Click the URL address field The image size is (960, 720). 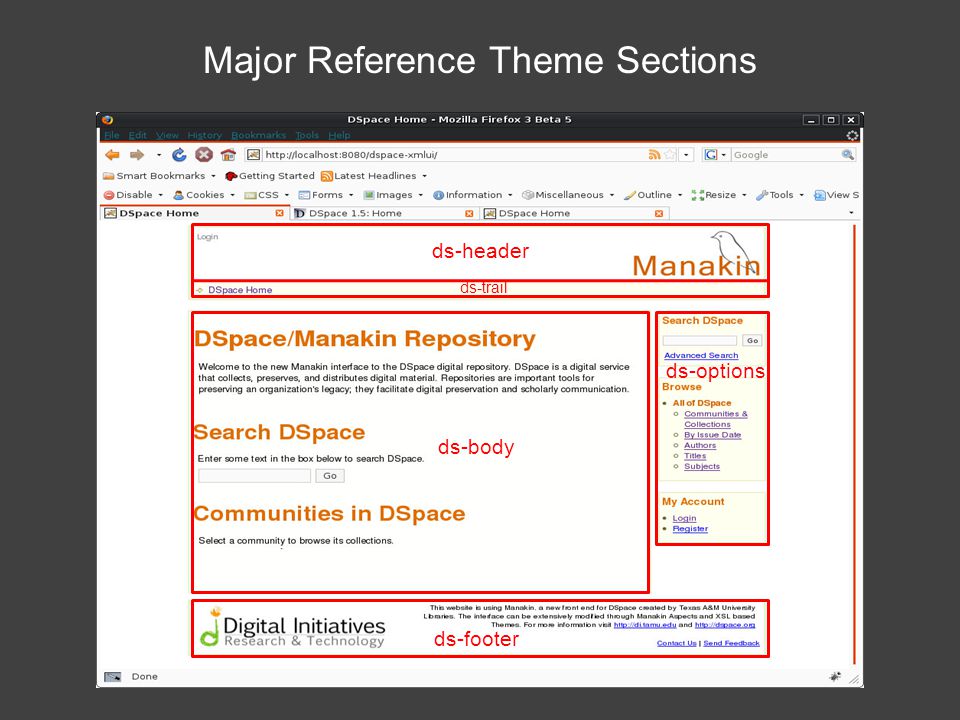(x=453, y=155)
